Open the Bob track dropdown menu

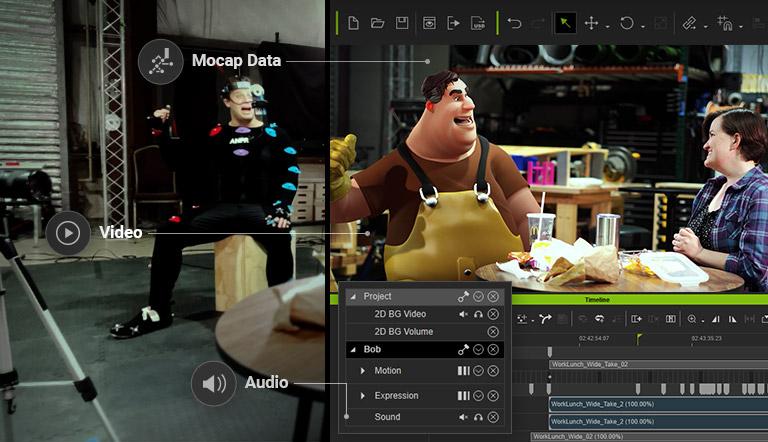[478, 349]
